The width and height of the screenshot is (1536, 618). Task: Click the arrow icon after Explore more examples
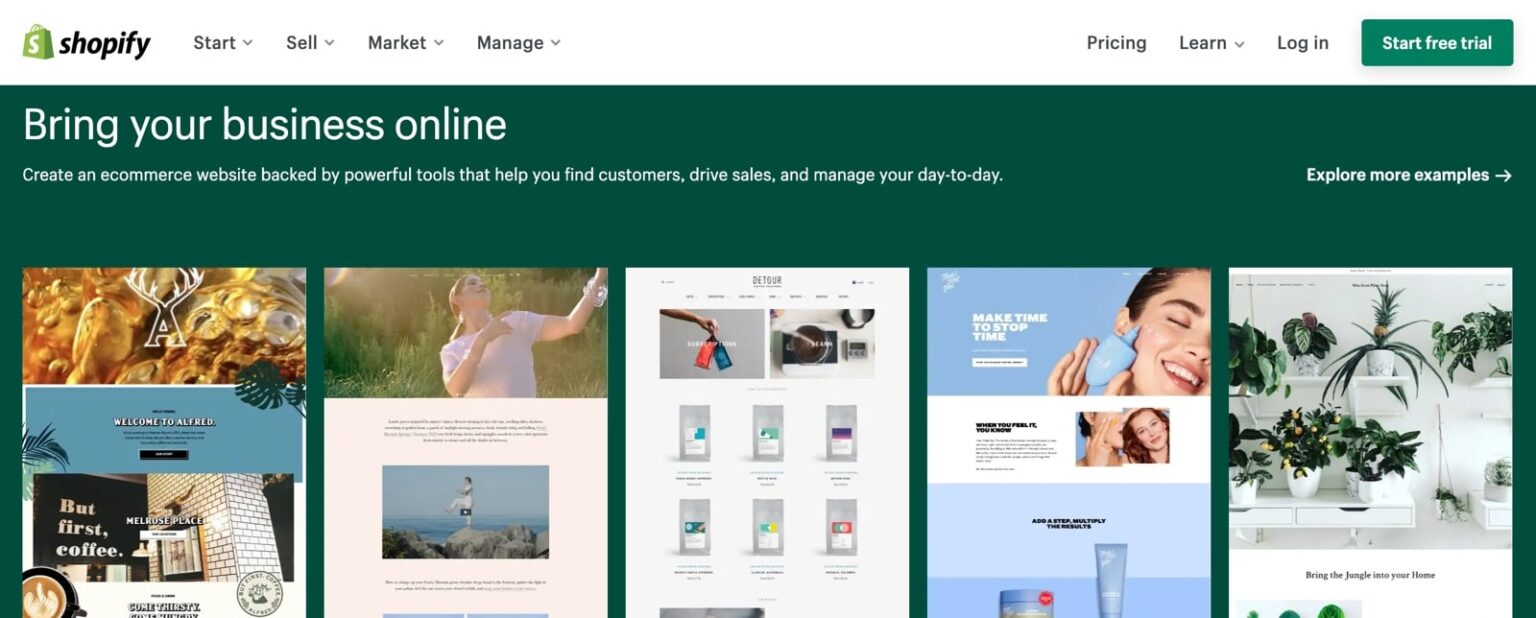click(x=1503, y=175)
